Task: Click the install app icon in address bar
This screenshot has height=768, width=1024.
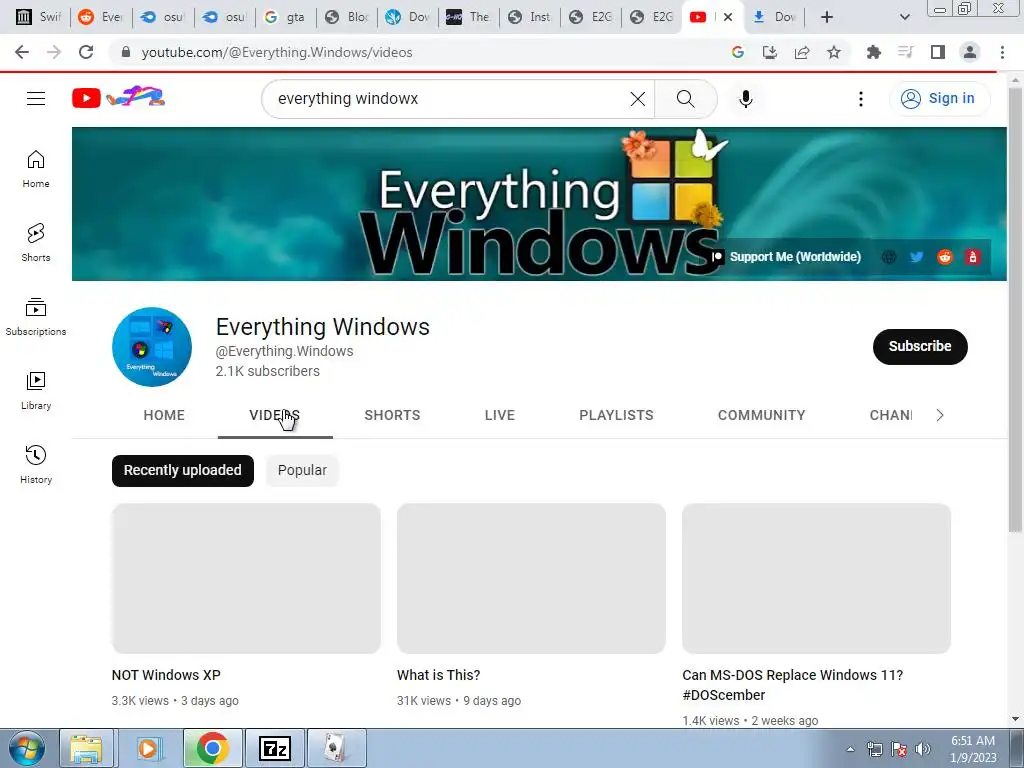Action: point(770,52)
